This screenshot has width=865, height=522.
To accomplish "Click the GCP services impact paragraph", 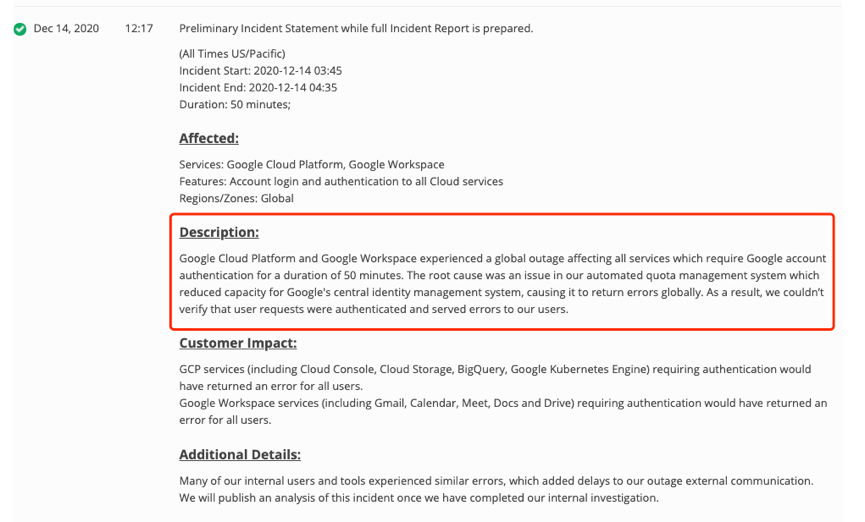I will tap(495, 377).
